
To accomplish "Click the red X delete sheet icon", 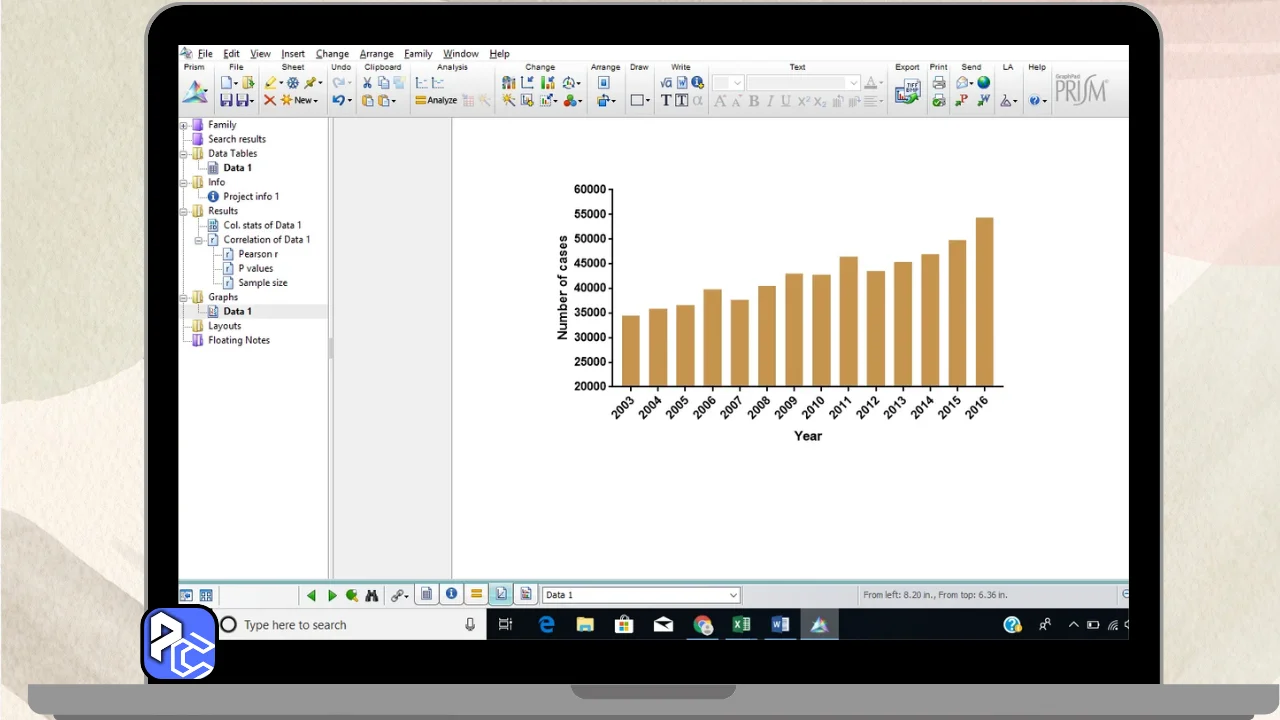I will pos(270,100).
